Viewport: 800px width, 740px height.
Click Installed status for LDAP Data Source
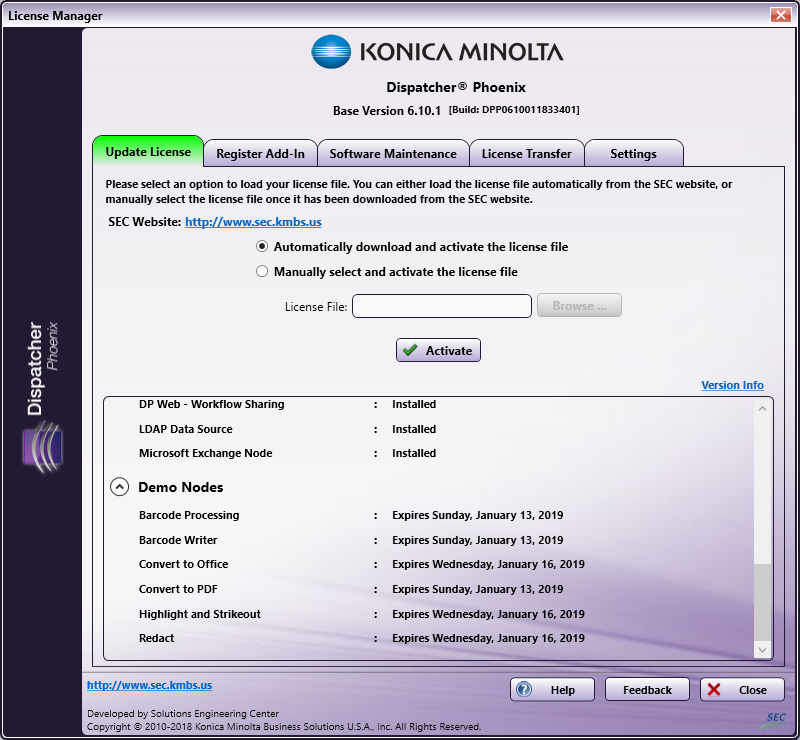tap(414, 429)
